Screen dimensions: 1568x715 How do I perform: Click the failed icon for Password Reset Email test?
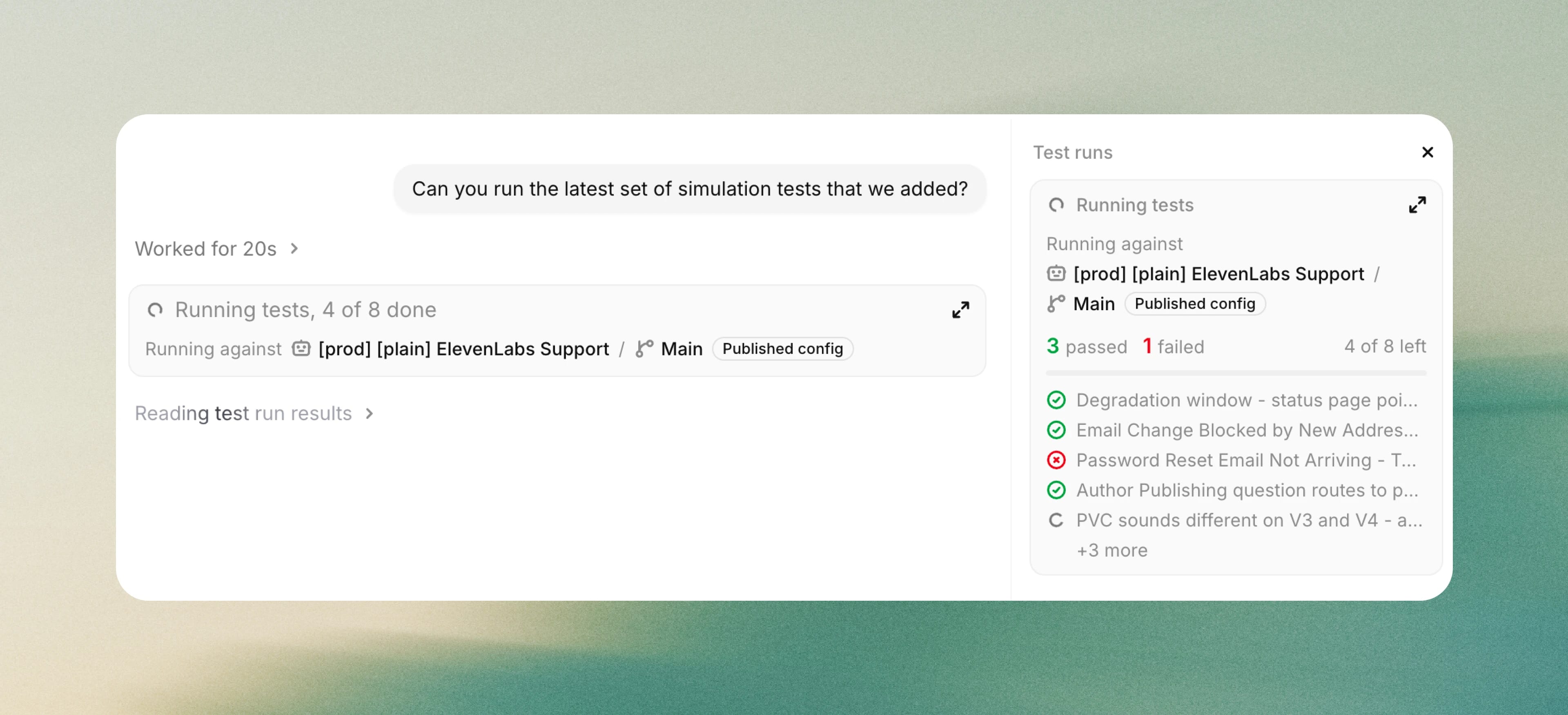click(x=1056, y=460)
